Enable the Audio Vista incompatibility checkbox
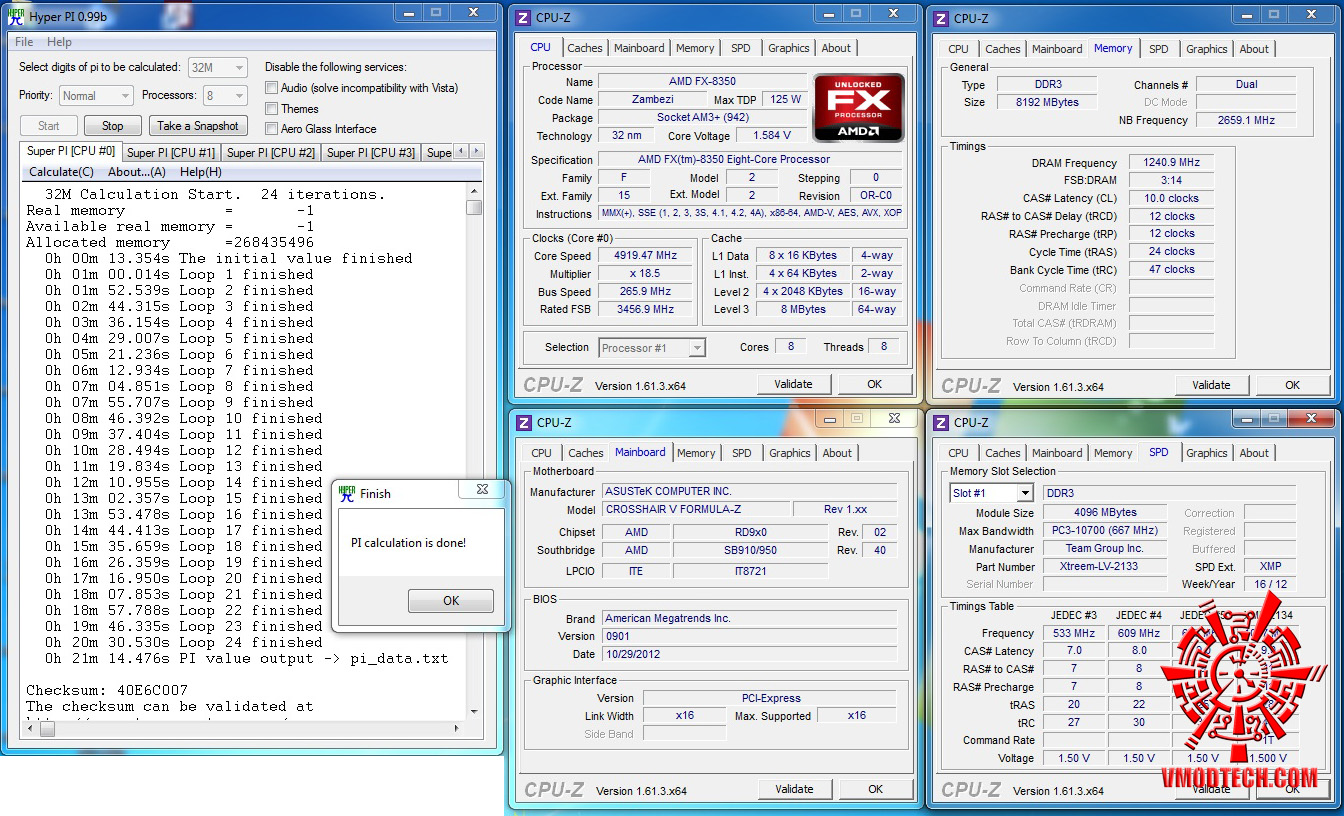This screenshot has height=816, width=1344. (x=271, y=88)
